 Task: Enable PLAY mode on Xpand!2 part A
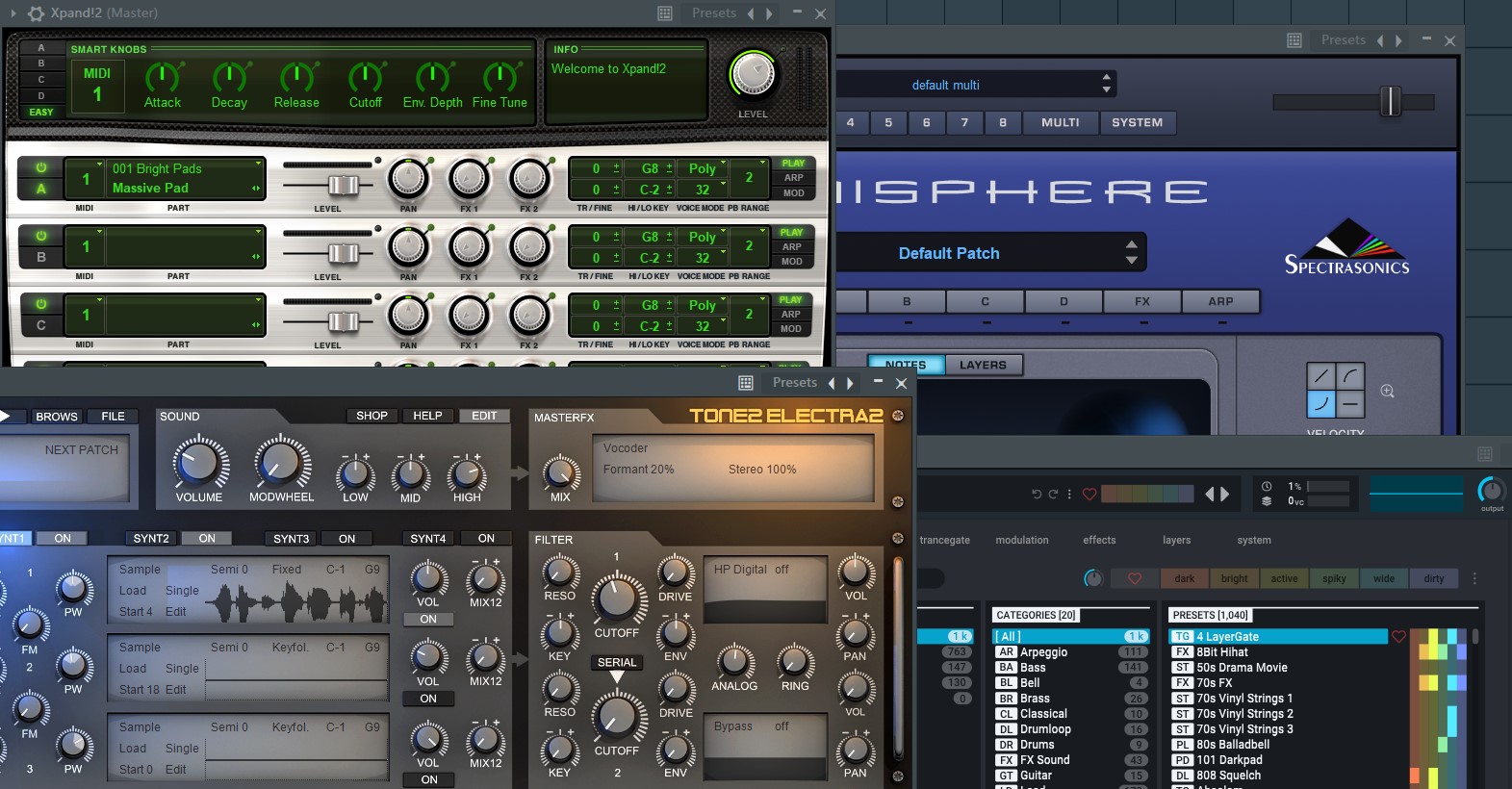pyautogui.click(x=793, y=164)
